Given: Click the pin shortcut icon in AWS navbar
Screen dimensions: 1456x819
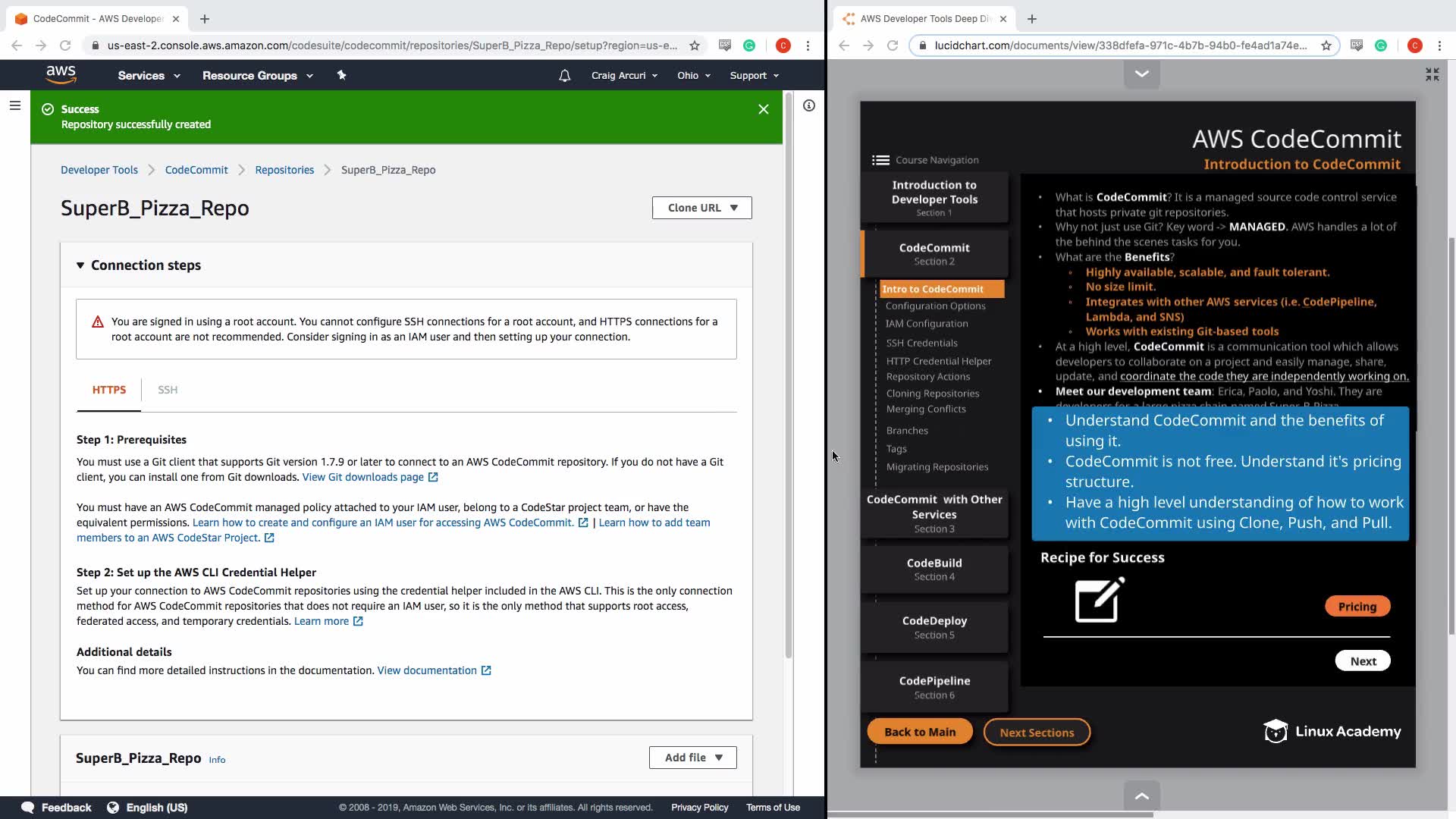Looking at the screenshot, I should pyautogui.click(x=341, y=75).
